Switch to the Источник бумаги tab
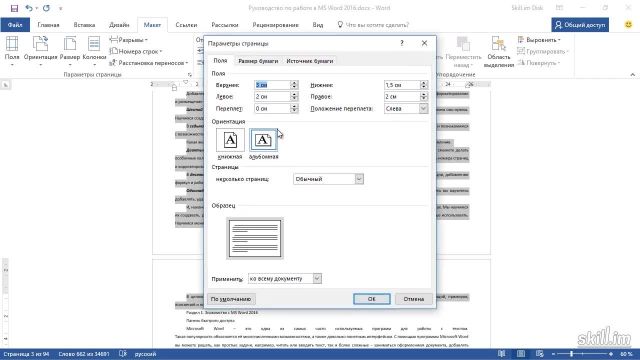Viewport: 640px width, 360px height. click(309, 61)
